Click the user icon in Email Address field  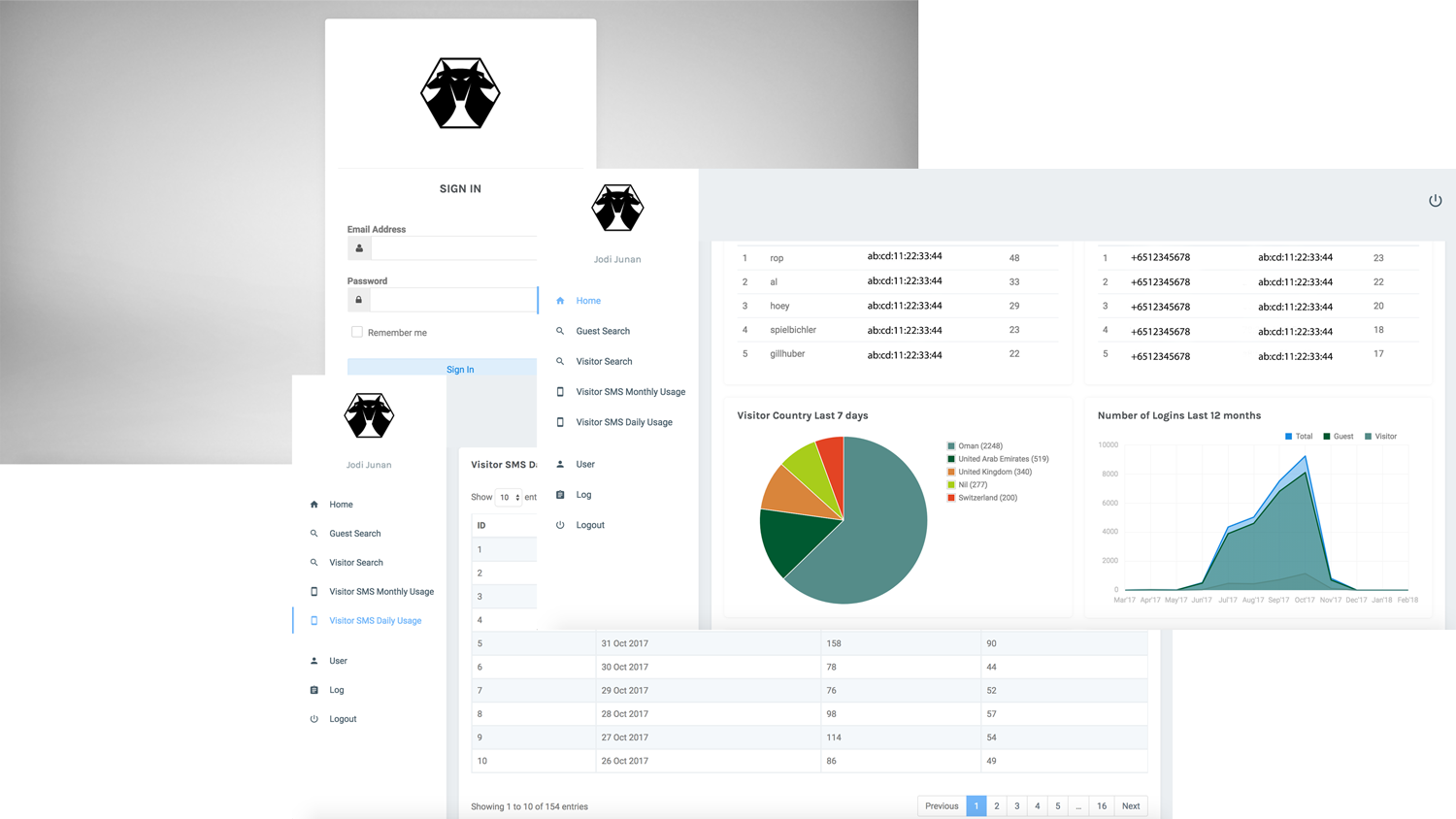pyautogui.click(x=359, y=248)
